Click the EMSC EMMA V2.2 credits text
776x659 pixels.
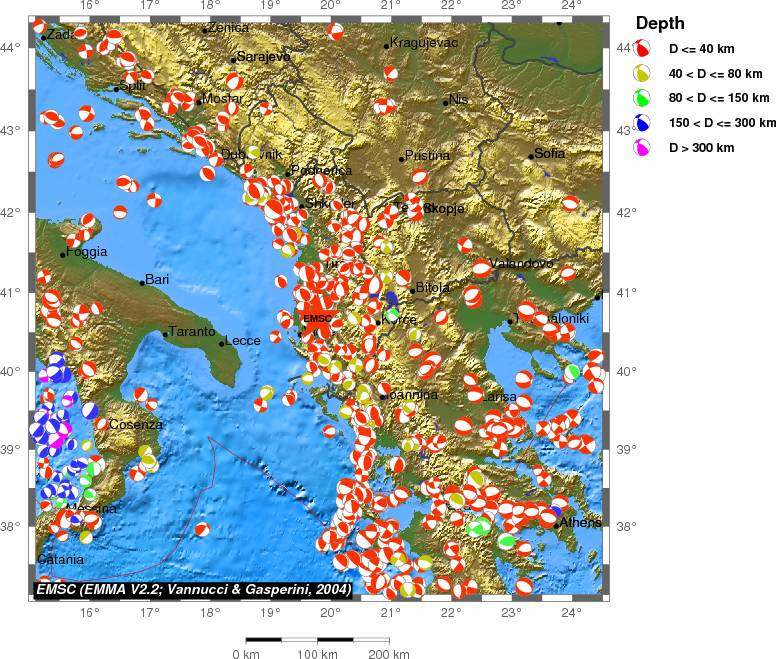[x=193, y=590]
